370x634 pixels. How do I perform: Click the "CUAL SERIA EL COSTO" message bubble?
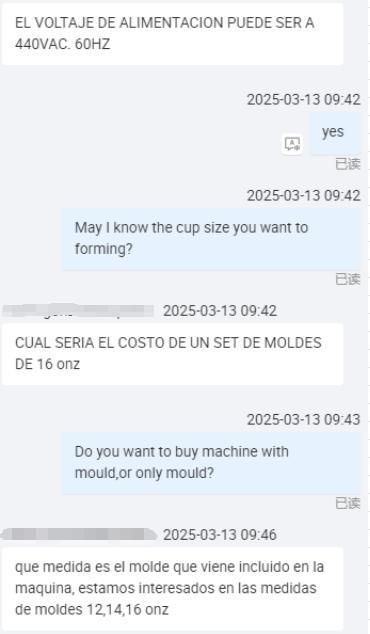[x=173, y=354]
